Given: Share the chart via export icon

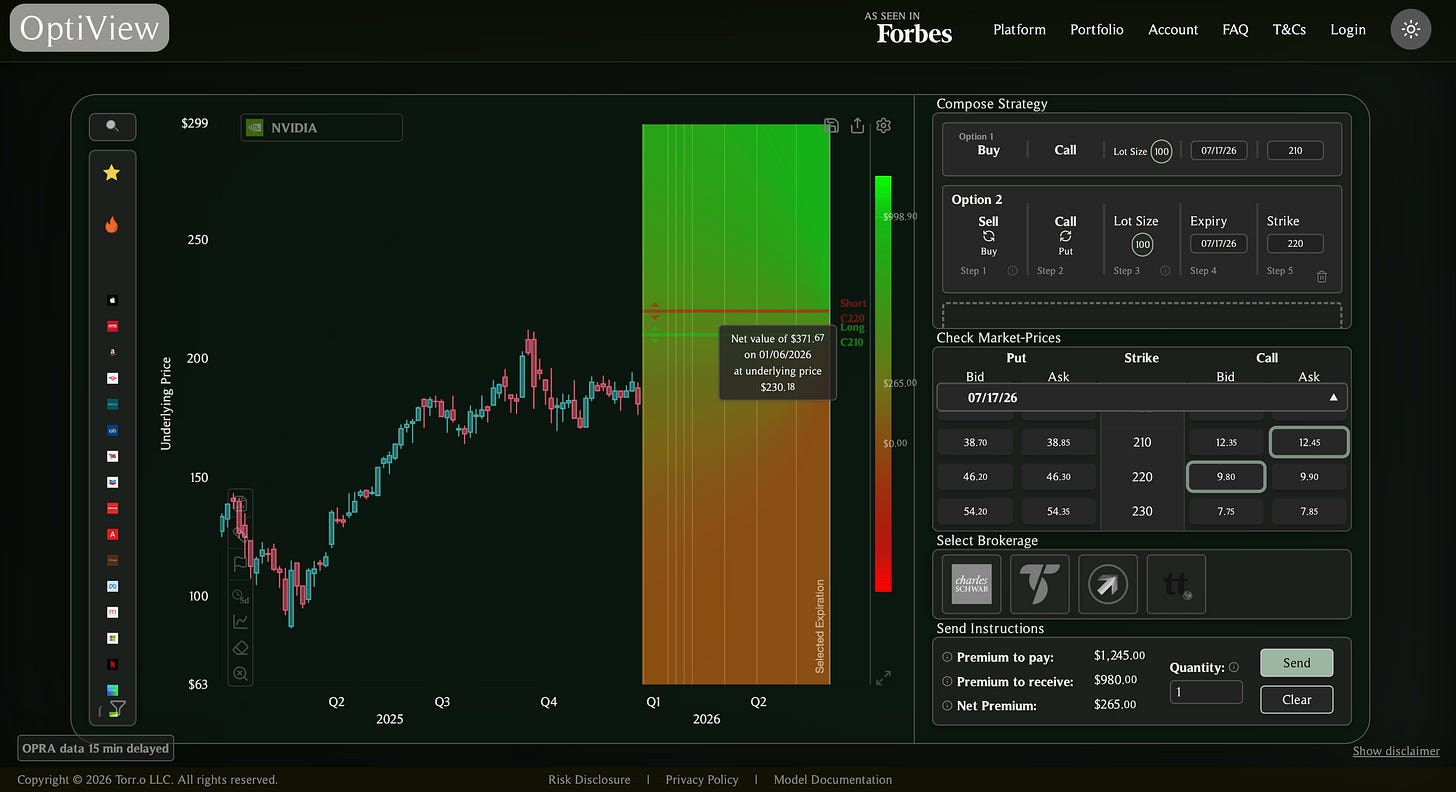Looking at the screenshot, I should (x=857, y=126).
